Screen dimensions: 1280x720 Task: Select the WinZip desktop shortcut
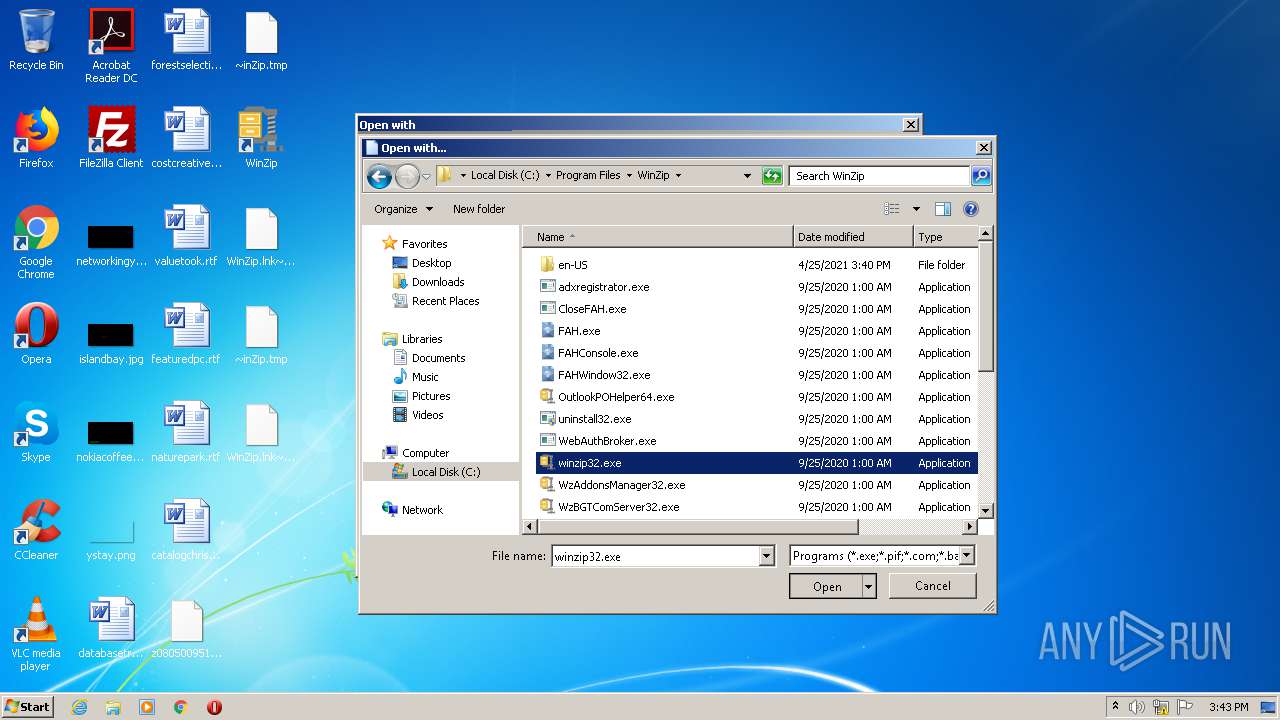(x=261, y=138)
